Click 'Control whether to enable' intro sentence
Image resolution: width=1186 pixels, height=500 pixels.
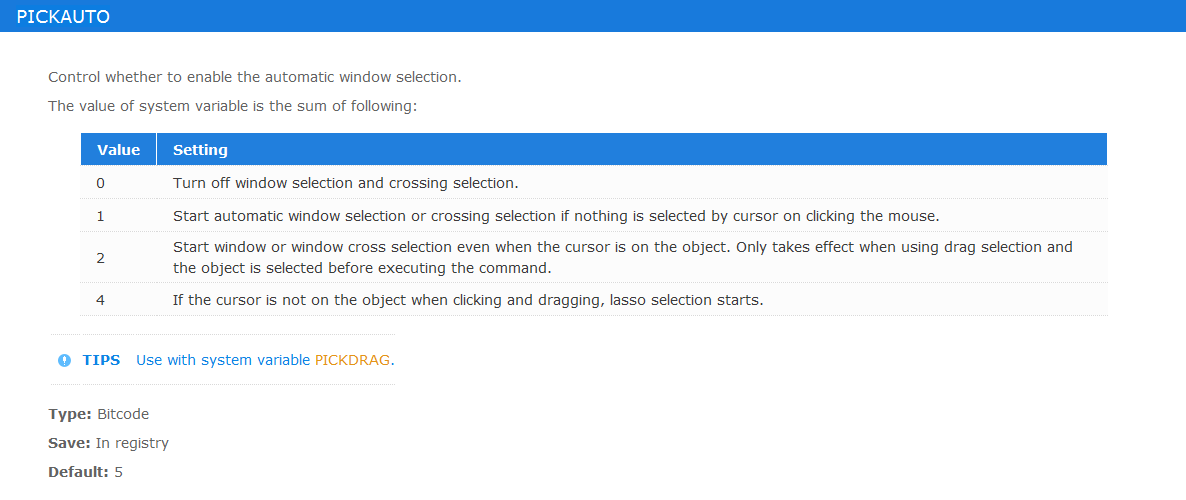tap(254, 77)
